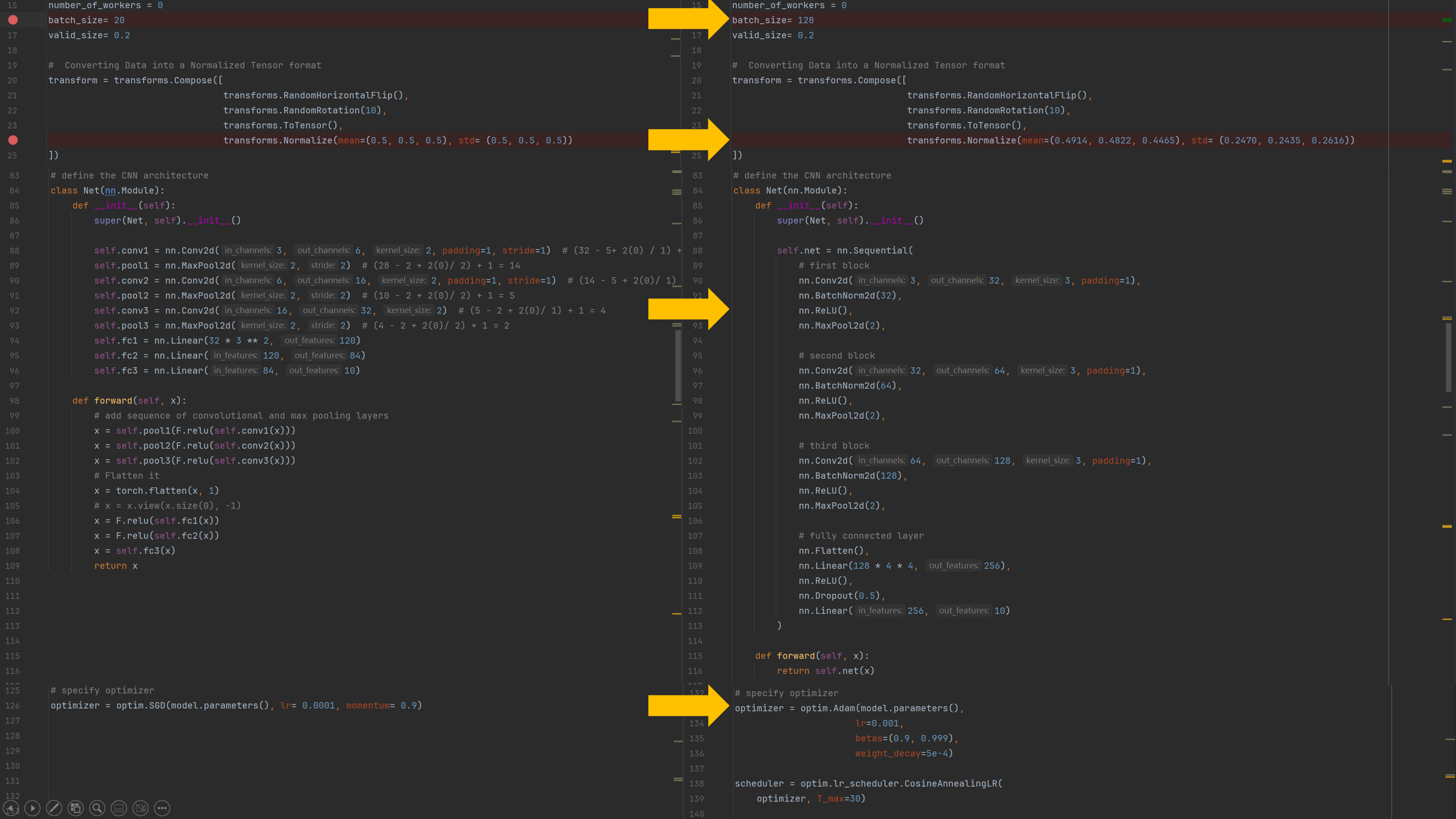Click magnifier zoom into slide icon
The height and width of the screenshot is (819, 1456).
[97, 808]
